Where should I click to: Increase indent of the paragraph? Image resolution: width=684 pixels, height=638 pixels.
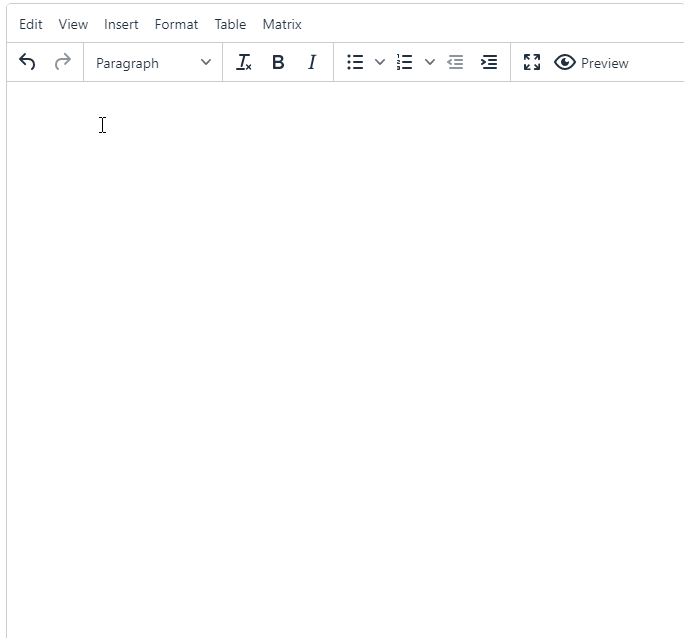[489, 62]
